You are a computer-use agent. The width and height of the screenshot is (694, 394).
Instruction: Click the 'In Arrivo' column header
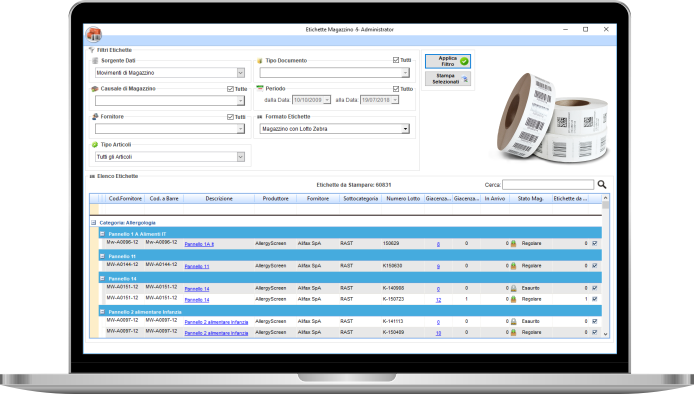pyautogui.click(x=494, y=199)
